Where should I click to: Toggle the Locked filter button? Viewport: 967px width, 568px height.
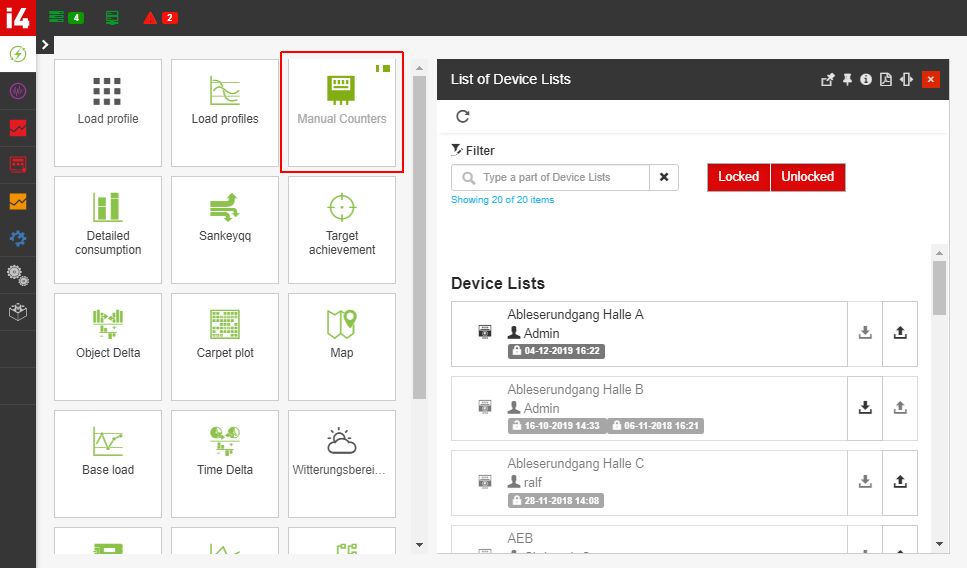(x=738, y=177)
